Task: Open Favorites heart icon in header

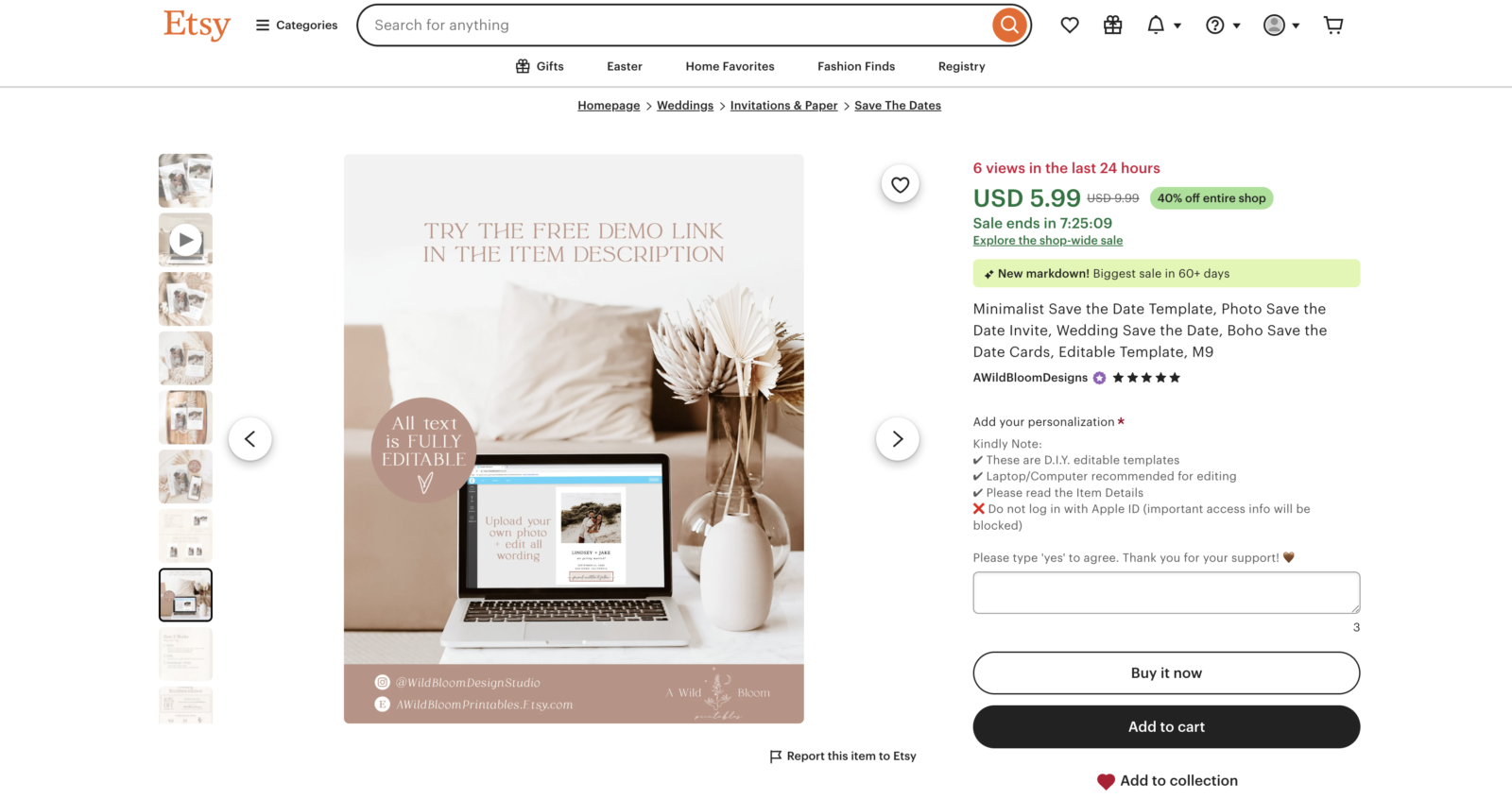Action: [x=1070, y=25]
